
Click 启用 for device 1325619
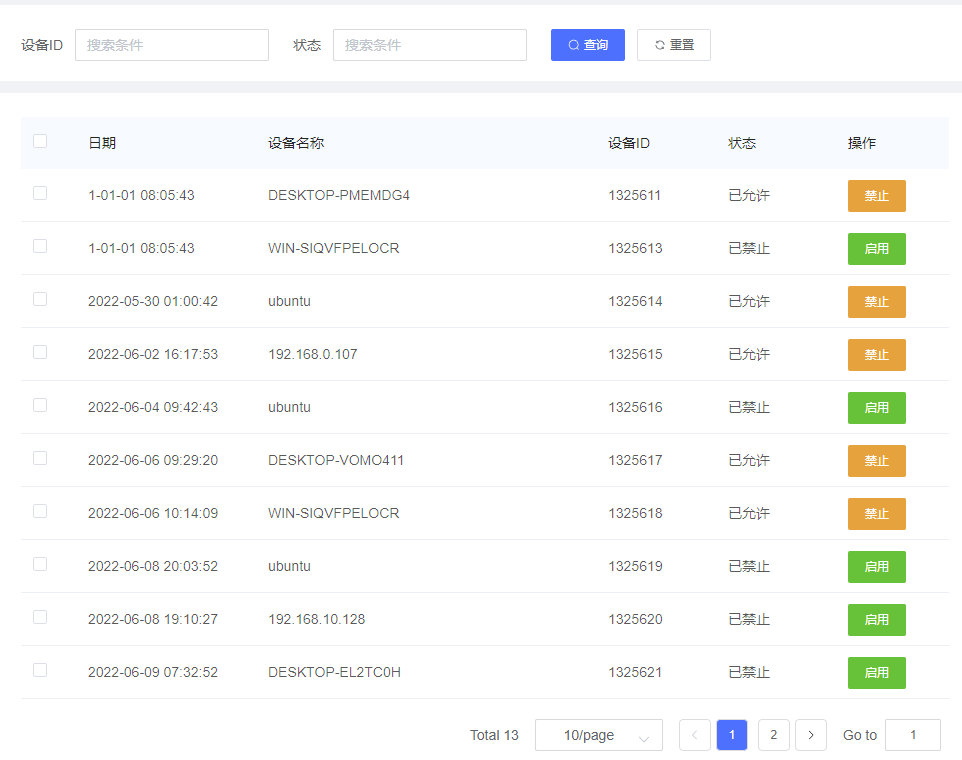tap(877, 567)
